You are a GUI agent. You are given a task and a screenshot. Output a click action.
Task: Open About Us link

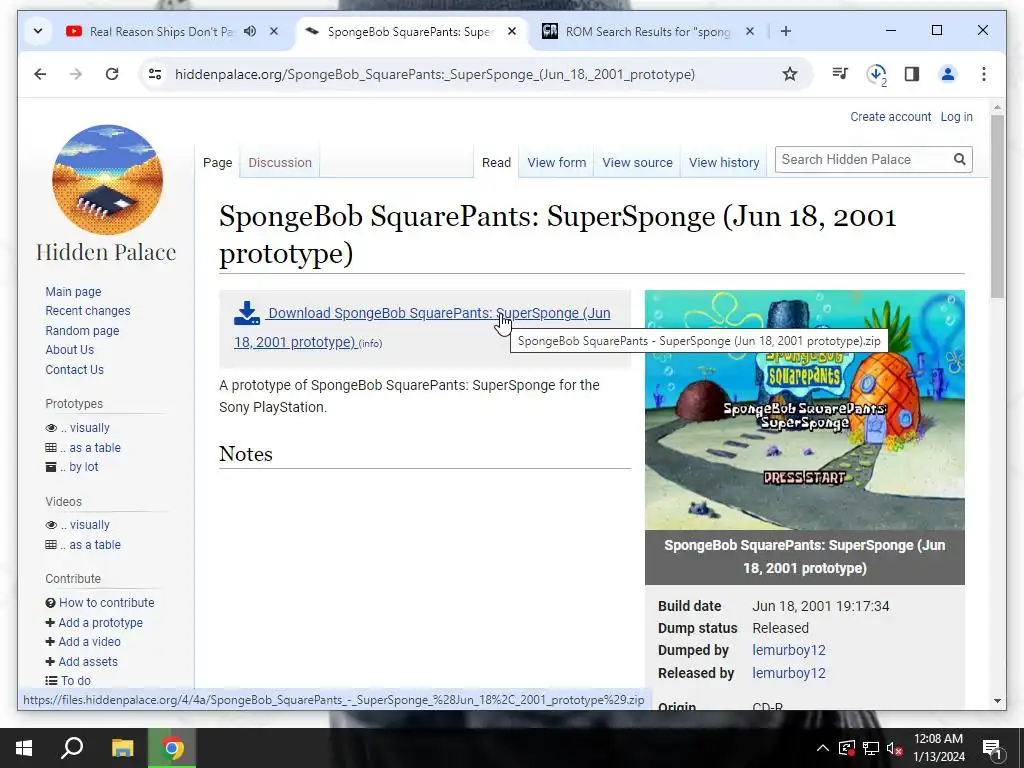coord(69,349)
